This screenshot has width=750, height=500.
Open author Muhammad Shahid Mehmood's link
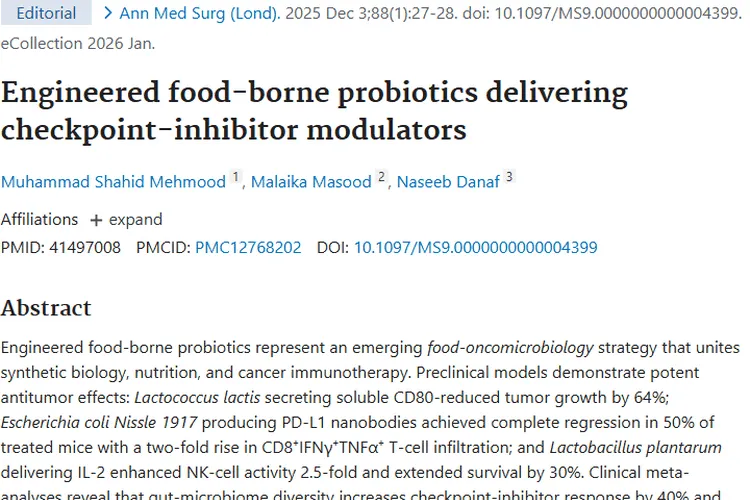pos(114,181)
